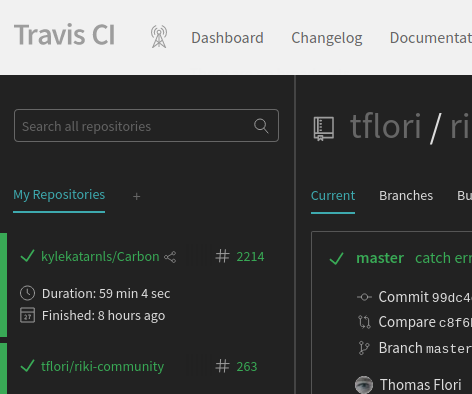The image size is (472, 394).
Task: Click repository book icon in header
Action: (323, 128)
